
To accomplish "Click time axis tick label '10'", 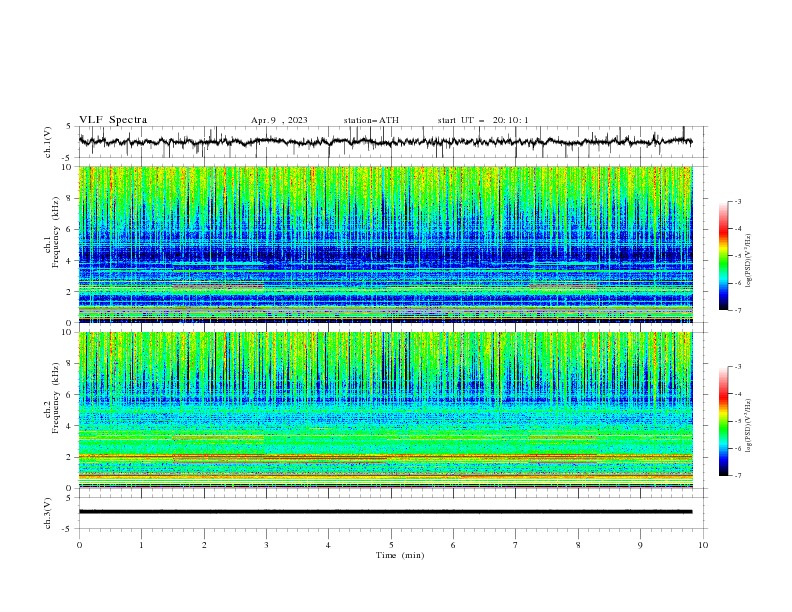I will (703, 545).
